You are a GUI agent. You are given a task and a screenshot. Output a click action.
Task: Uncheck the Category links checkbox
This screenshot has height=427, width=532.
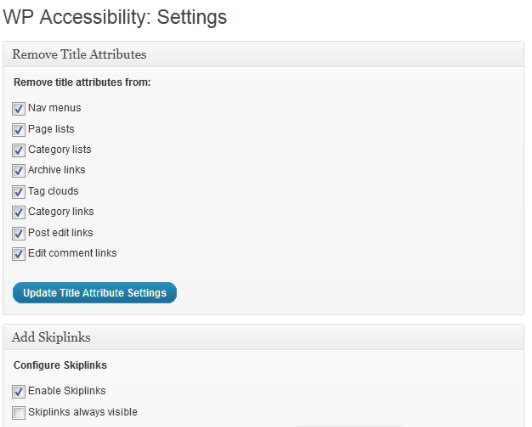coord(19,212)
